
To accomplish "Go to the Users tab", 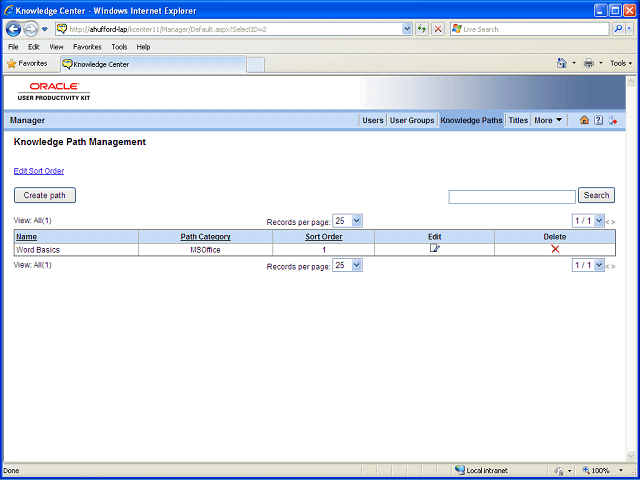I will pos(373,120).
